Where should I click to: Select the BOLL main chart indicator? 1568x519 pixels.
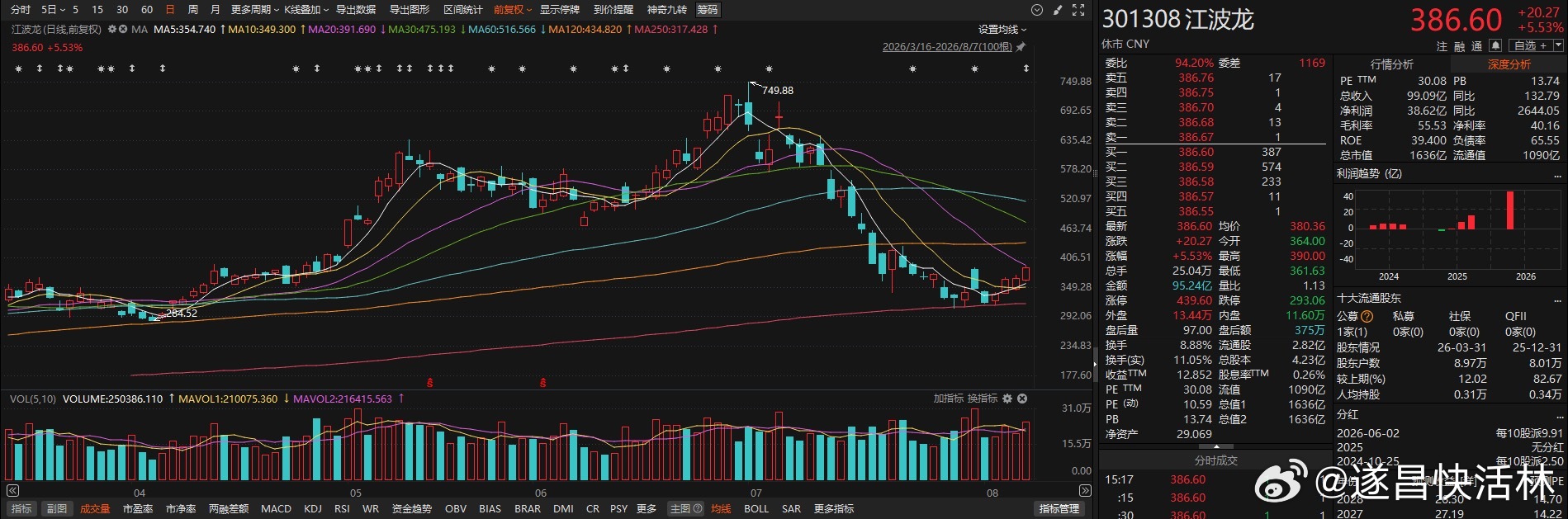click(756, 509)
